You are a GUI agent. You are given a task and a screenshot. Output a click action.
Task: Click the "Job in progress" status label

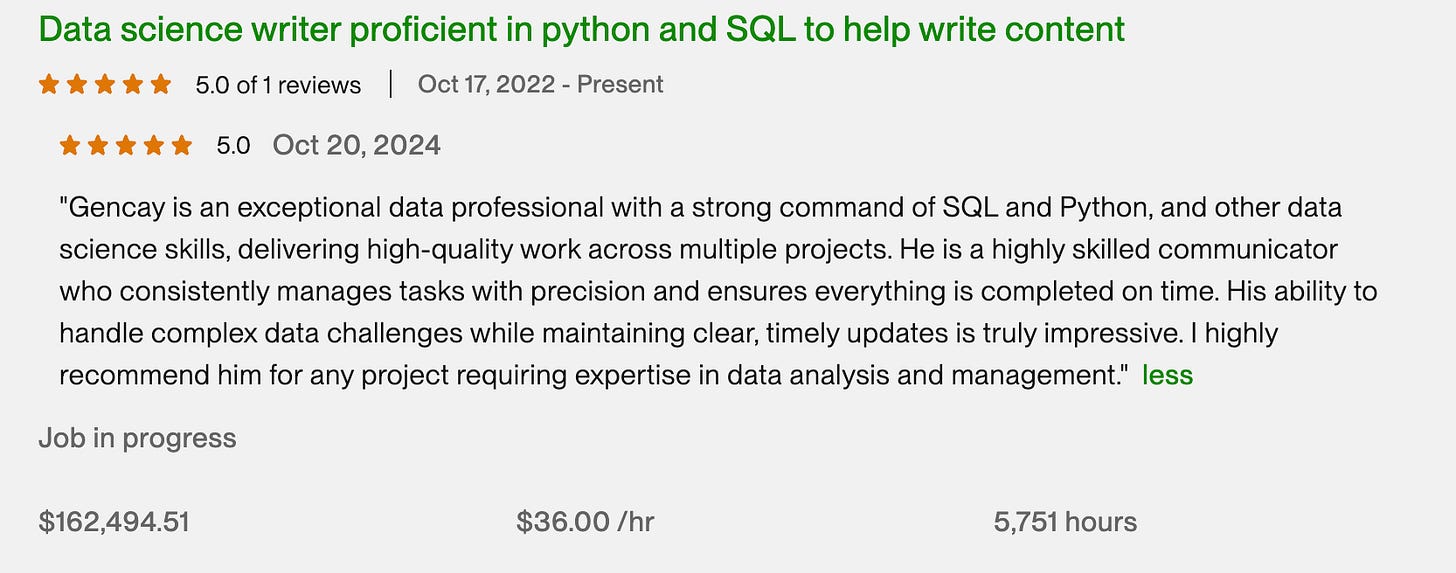coord(137,438)
